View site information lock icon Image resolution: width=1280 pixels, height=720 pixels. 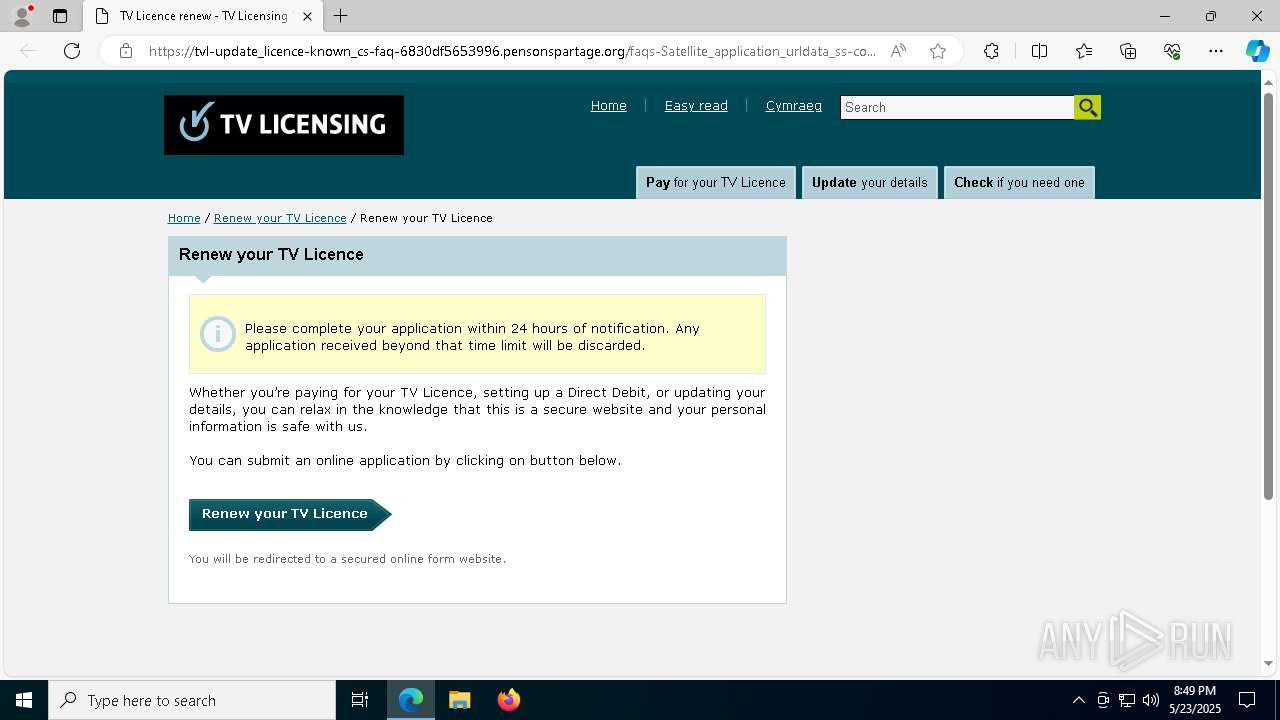coord(126,51)
